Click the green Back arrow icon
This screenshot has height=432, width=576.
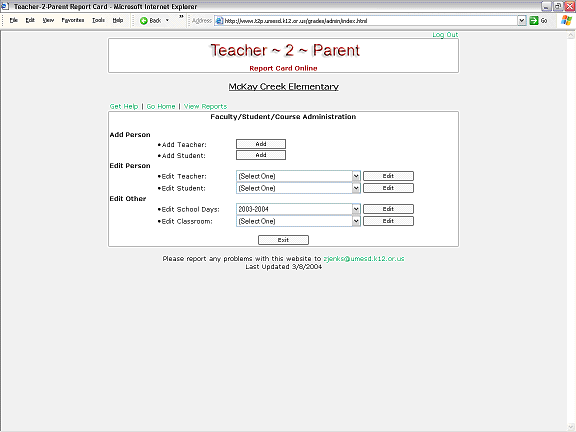click(x=144, y=21)
